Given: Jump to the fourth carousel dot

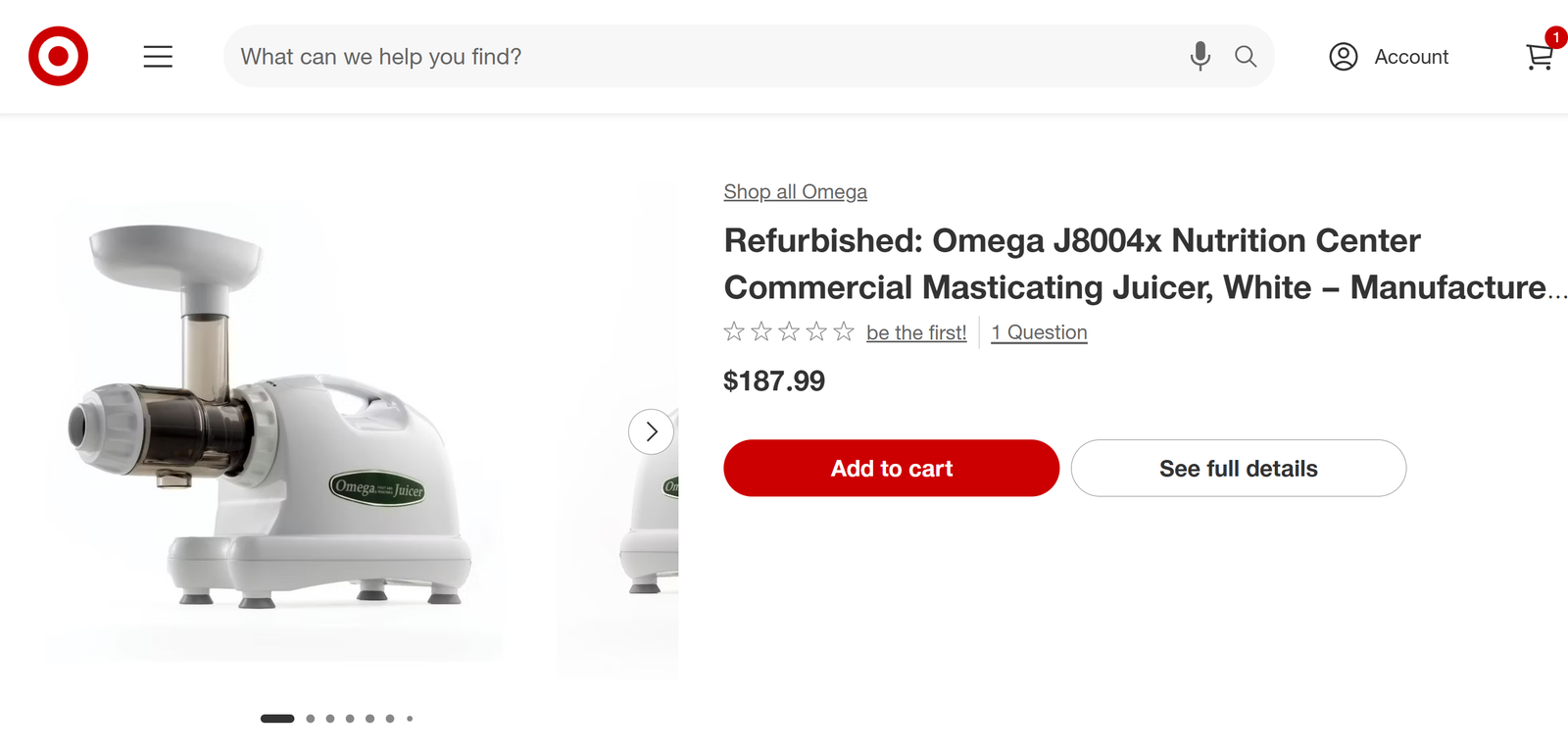Looking at the screenshot, I should [x=350, y=719].
